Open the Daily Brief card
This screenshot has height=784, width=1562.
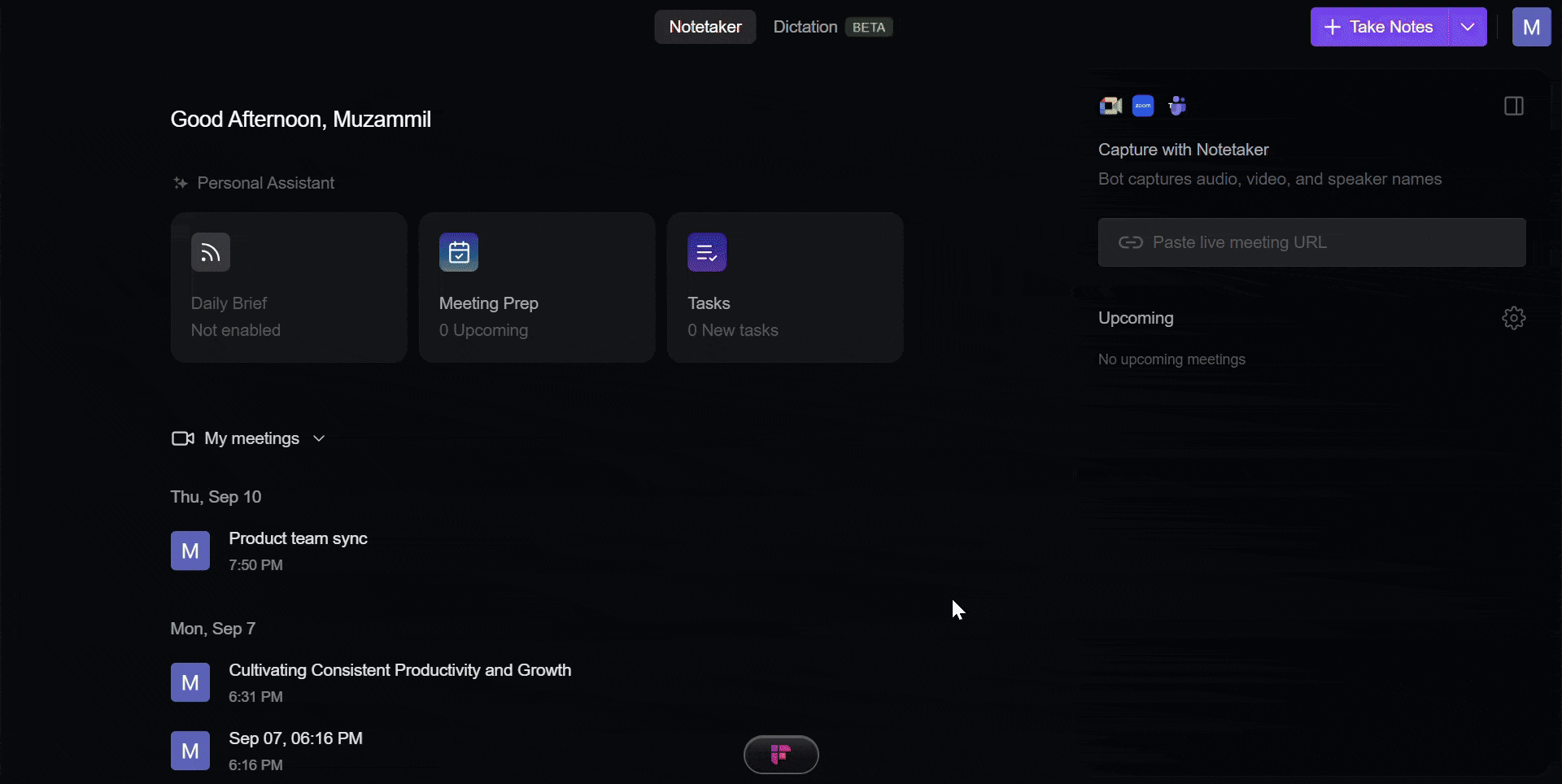(x=289, y=287)
